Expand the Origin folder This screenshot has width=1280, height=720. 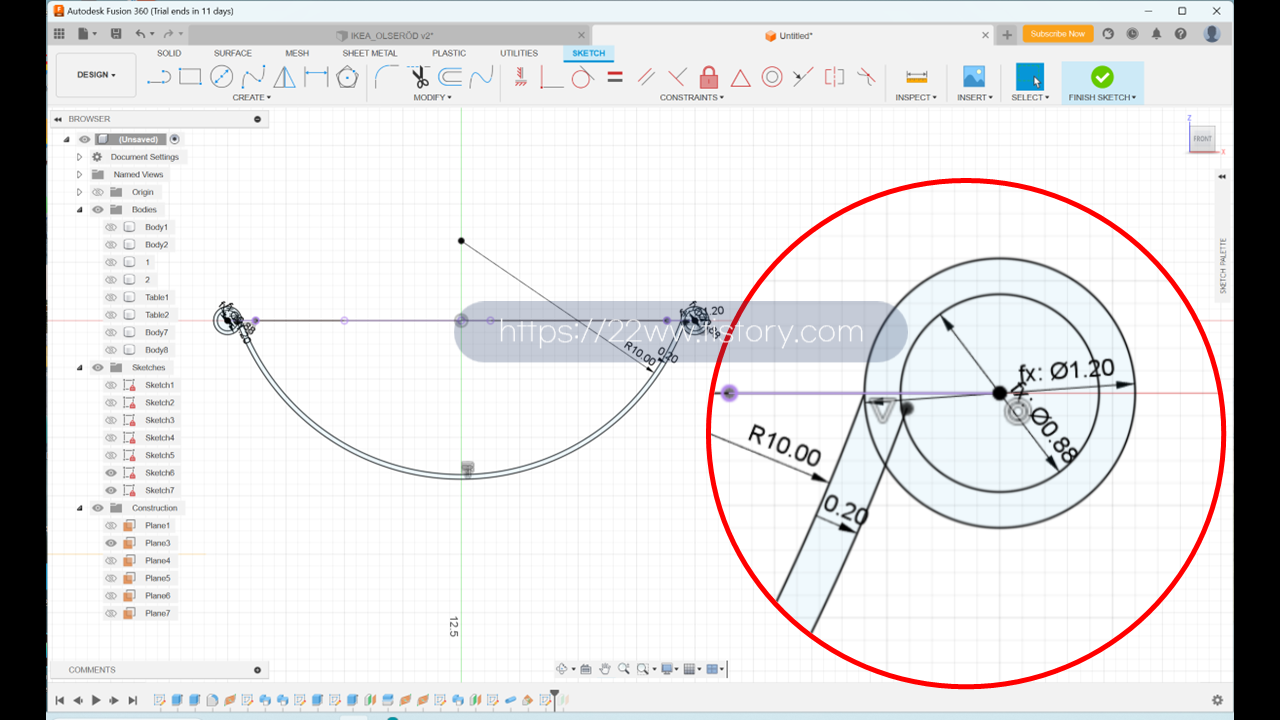80,192
